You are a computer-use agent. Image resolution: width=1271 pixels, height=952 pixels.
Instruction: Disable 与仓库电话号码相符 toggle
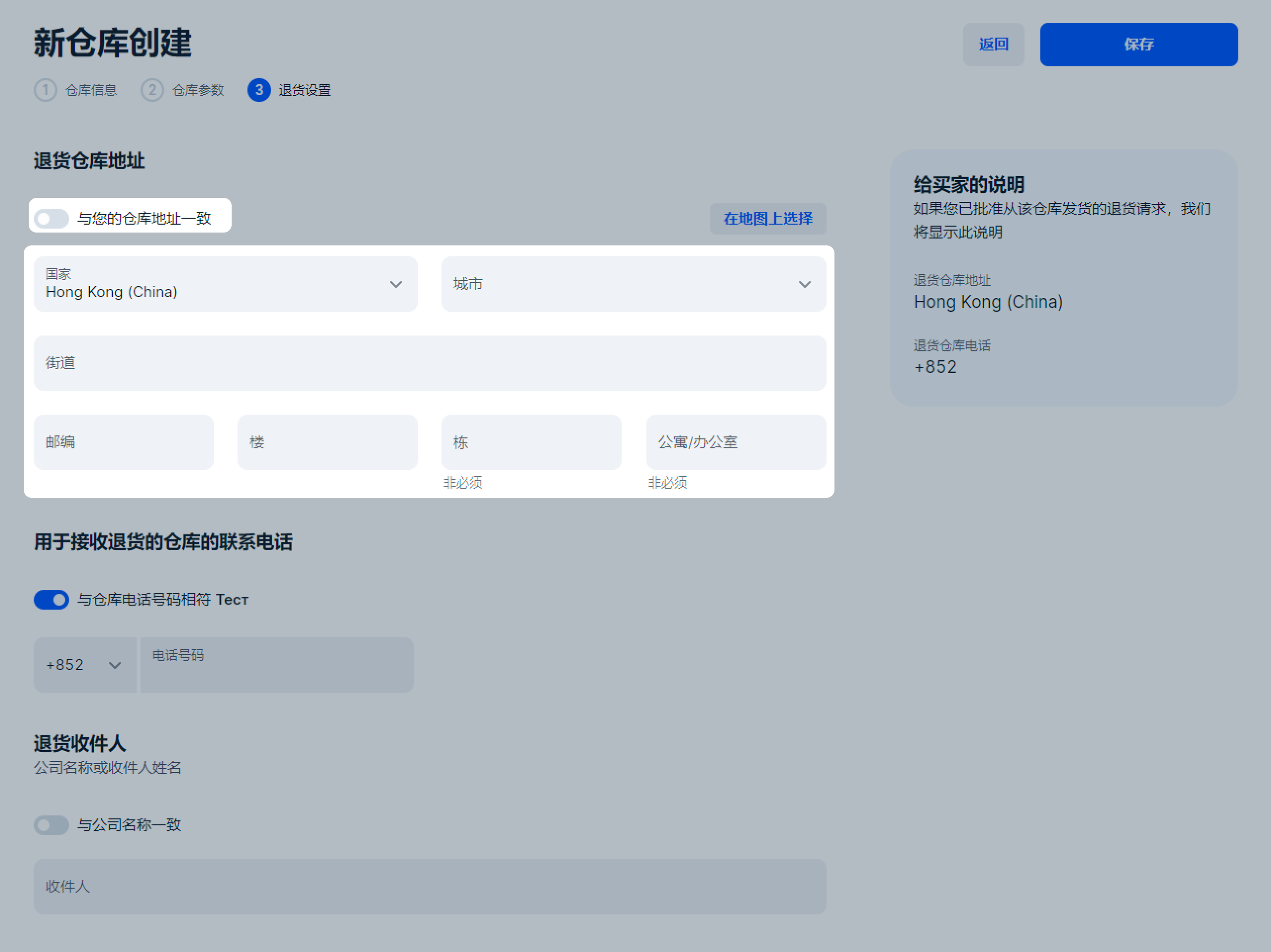(51, 599)
